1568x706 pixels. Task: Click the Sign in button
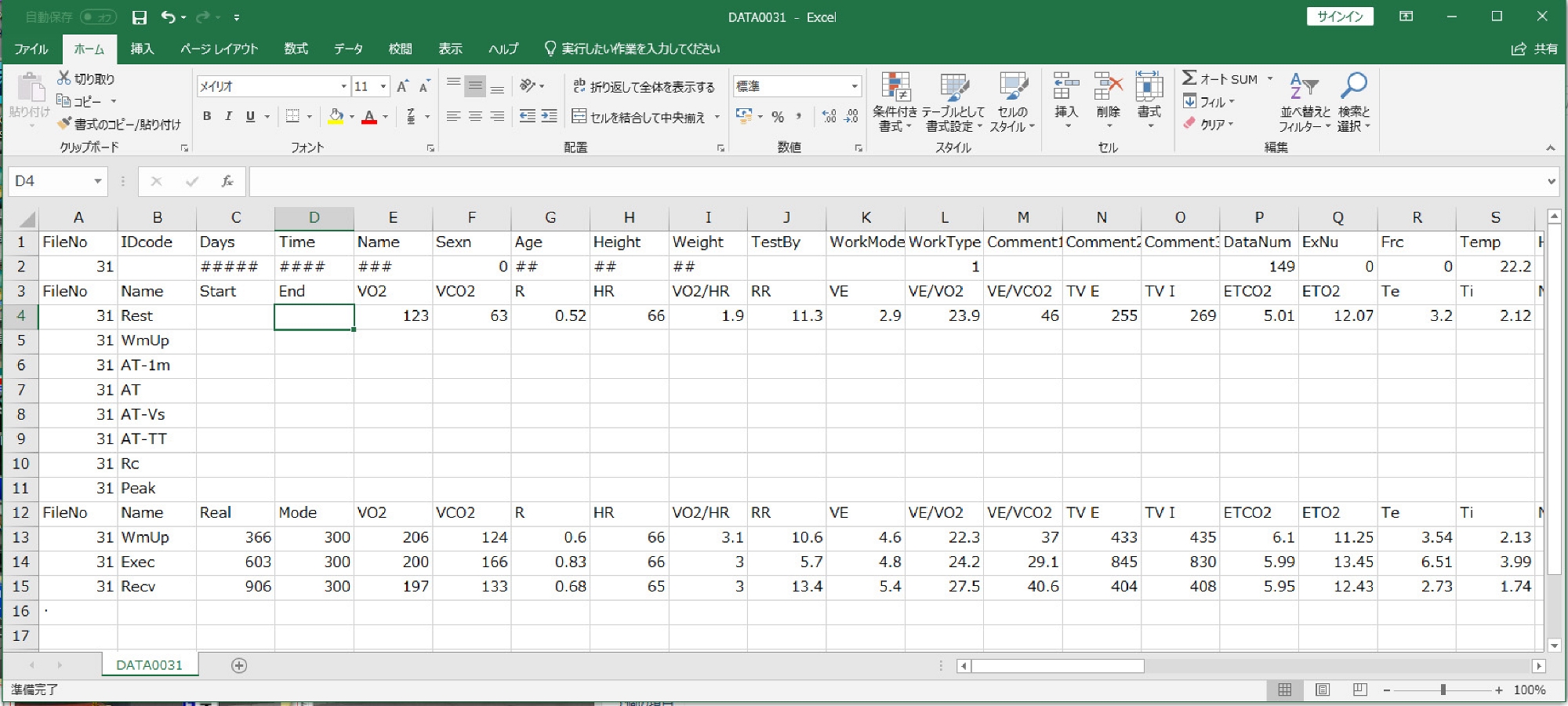point(1339,16)
